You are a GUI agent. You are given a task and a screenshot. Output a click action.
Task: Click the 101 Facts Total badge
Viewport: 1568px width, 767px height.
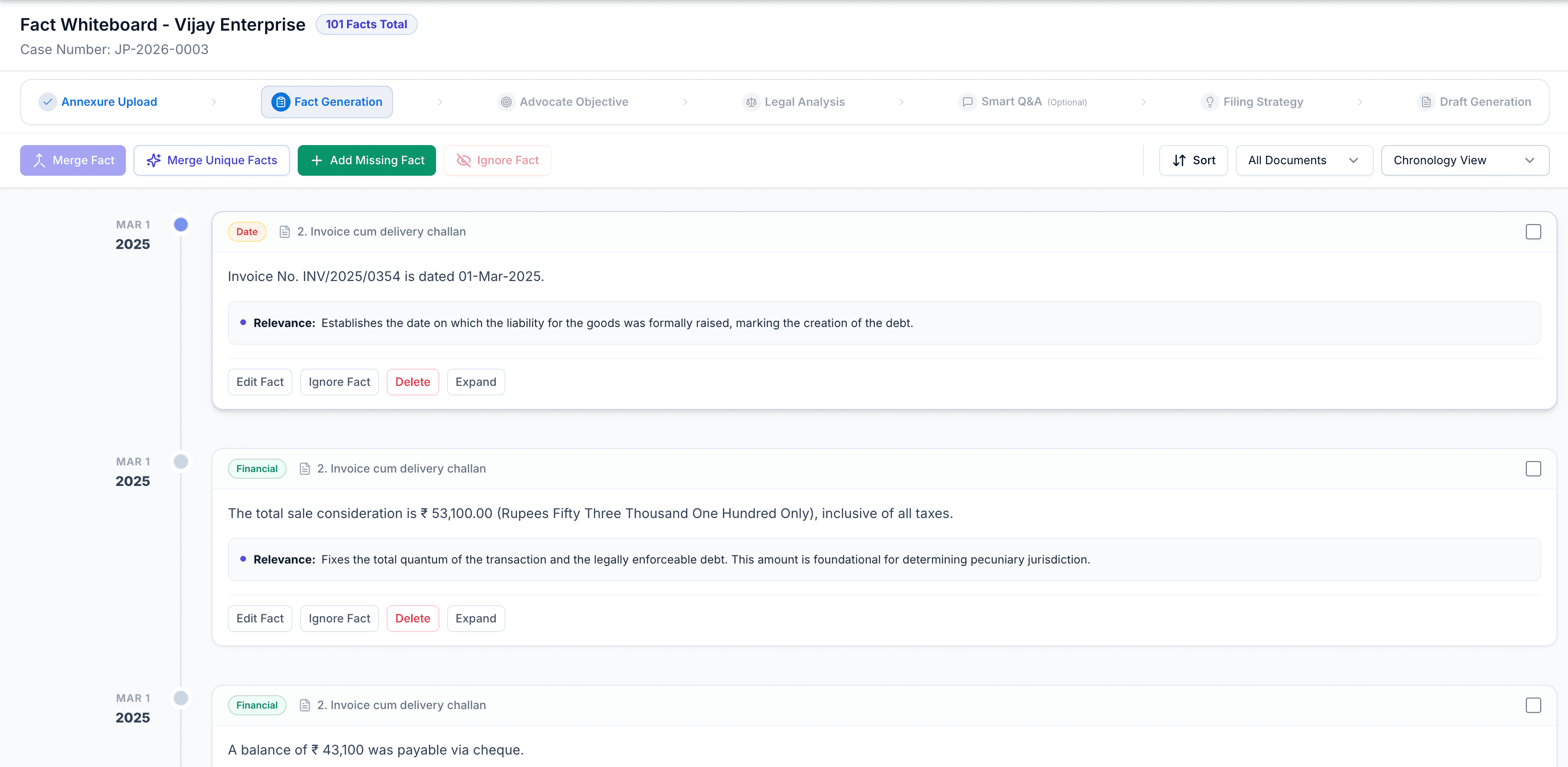[367, 24]
